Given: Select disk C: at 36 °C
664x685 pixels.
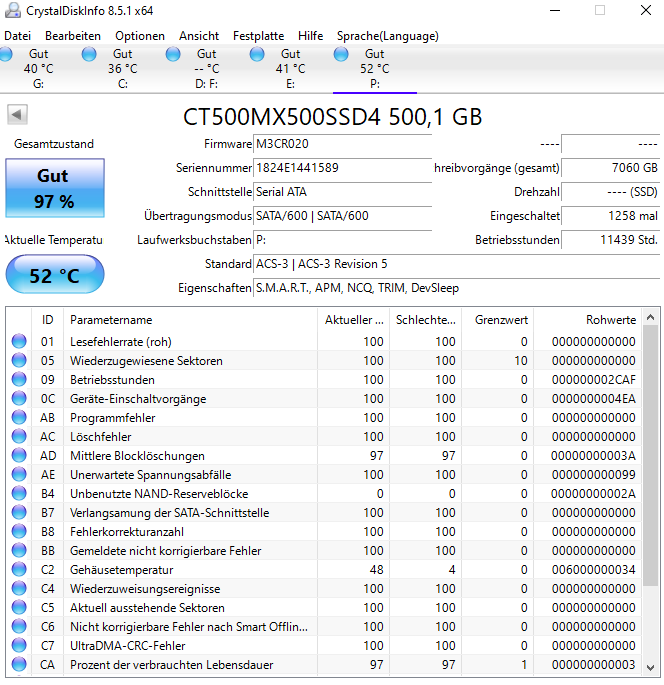Looking at the screenshot, I should [122, 69].
